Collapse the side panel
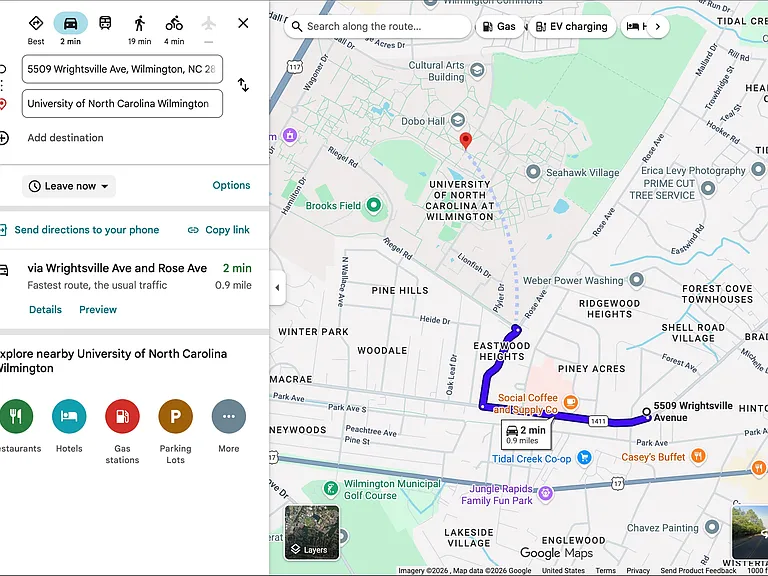The height and width of the screenshot is (576, 768). coord(277,288)
